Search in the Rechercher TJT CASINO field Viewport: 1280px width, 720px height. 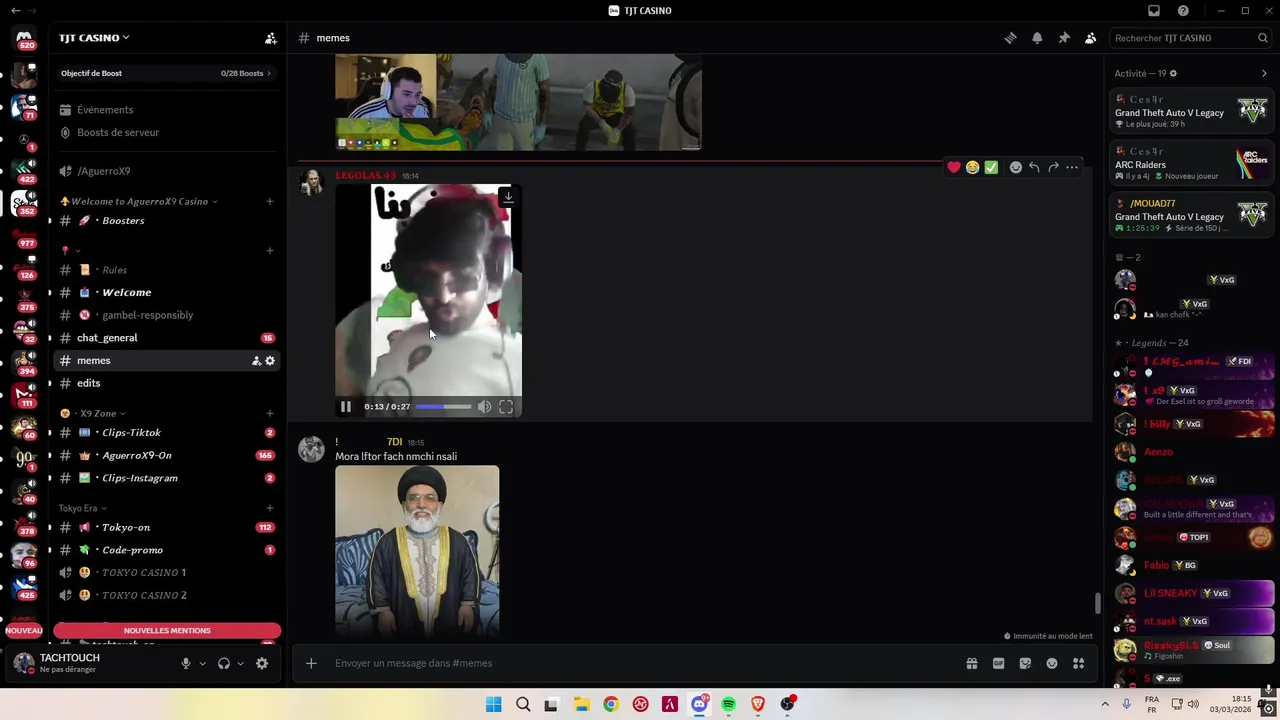(x=1190, y=38)
